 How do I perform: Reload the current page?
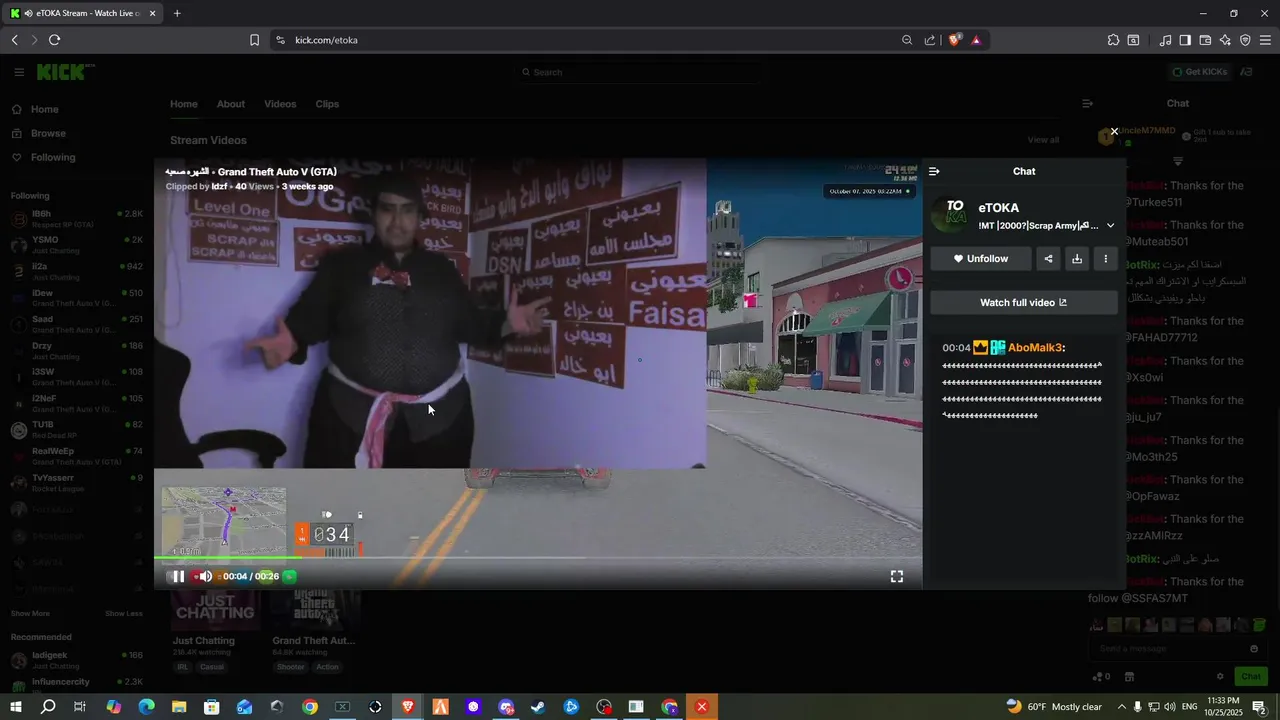(x=54, y=40)
